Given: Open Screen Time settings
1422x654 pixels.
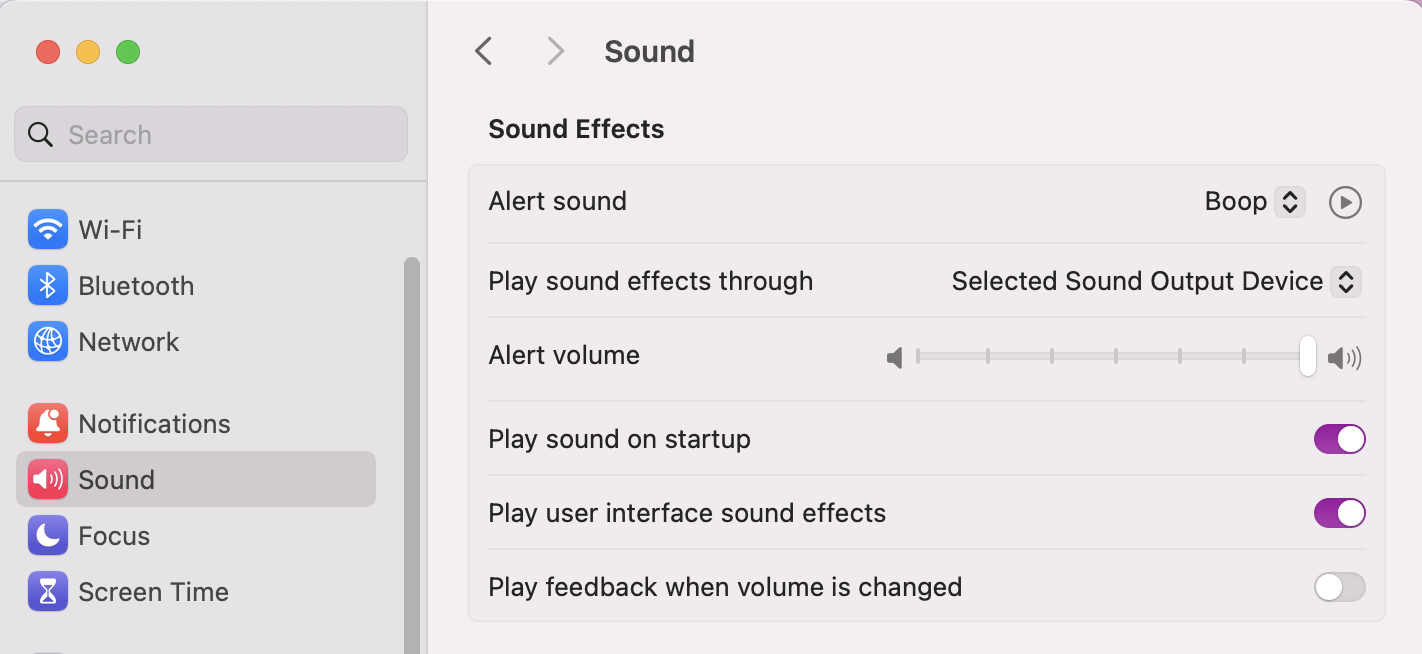Looking at the screenshot, I should point(152,591).
